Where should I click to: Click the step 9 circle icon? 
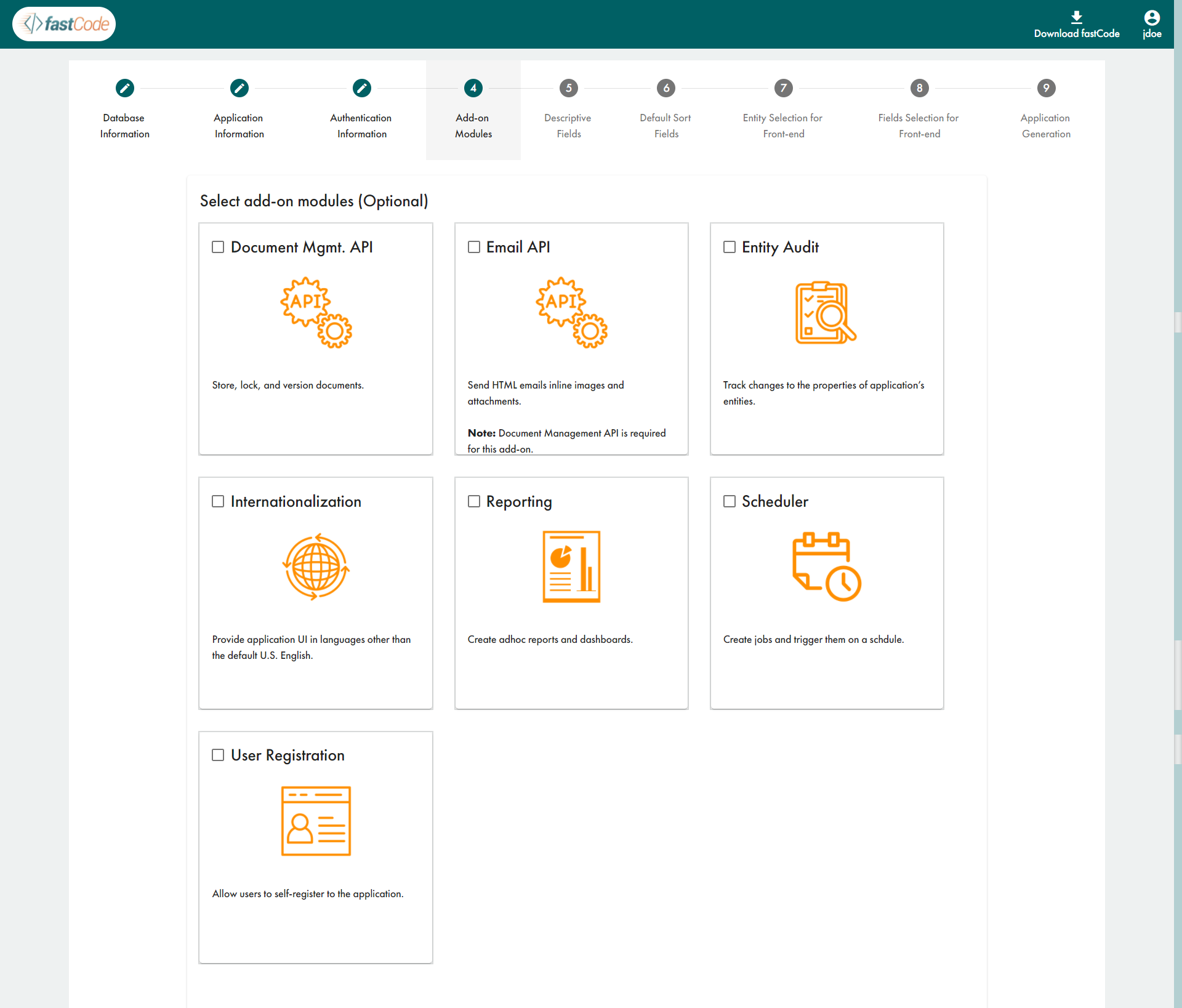click(x=1047, y=88)
